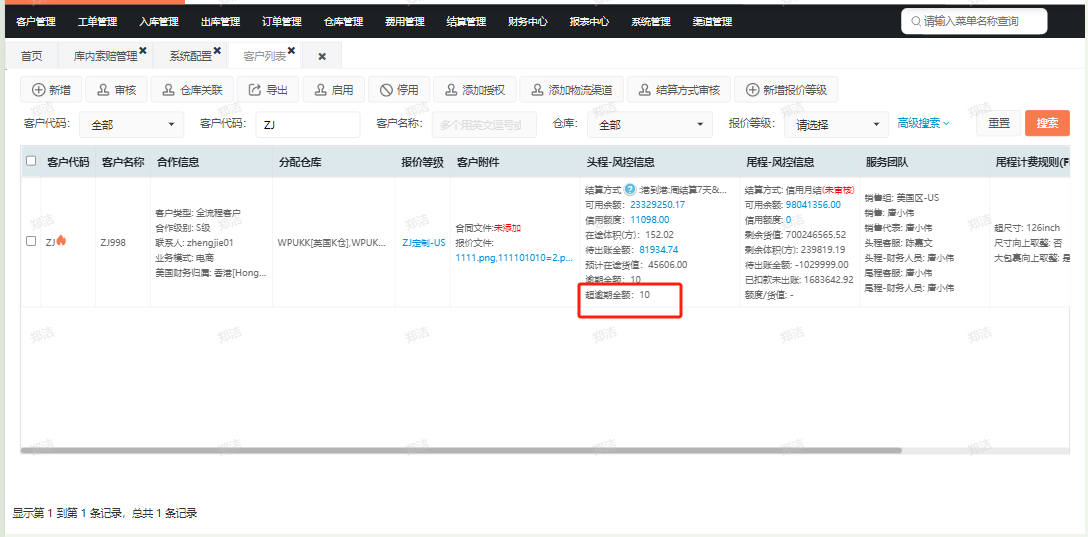Image resolution: width=1088 pixels, height=537 pixels.
Task: Switch to the 系统配置 tab
Action: click(x=191, y=56)
